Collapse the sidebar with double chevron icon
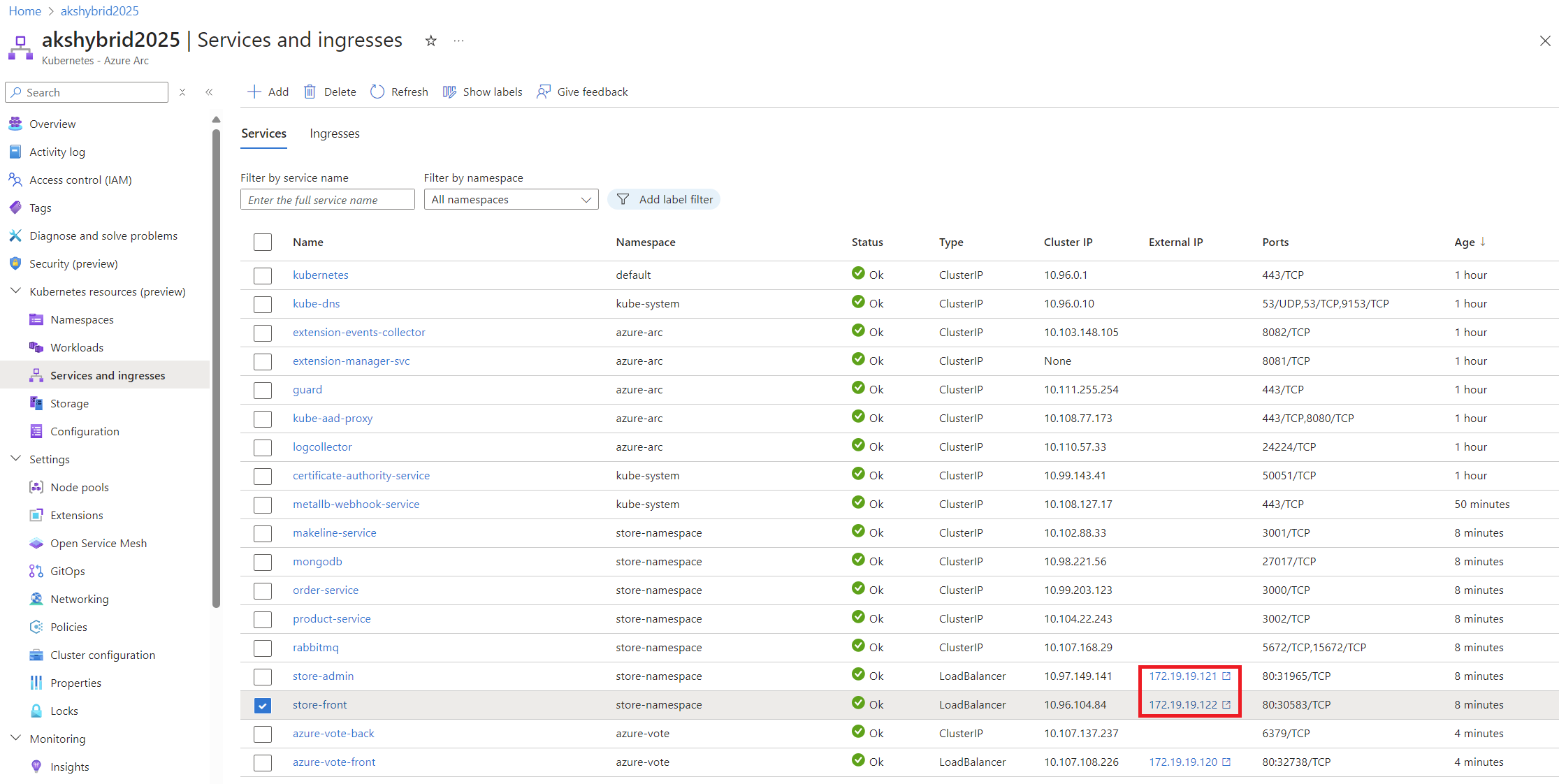This screenshot has width=1559, height=784. [209, 92]
